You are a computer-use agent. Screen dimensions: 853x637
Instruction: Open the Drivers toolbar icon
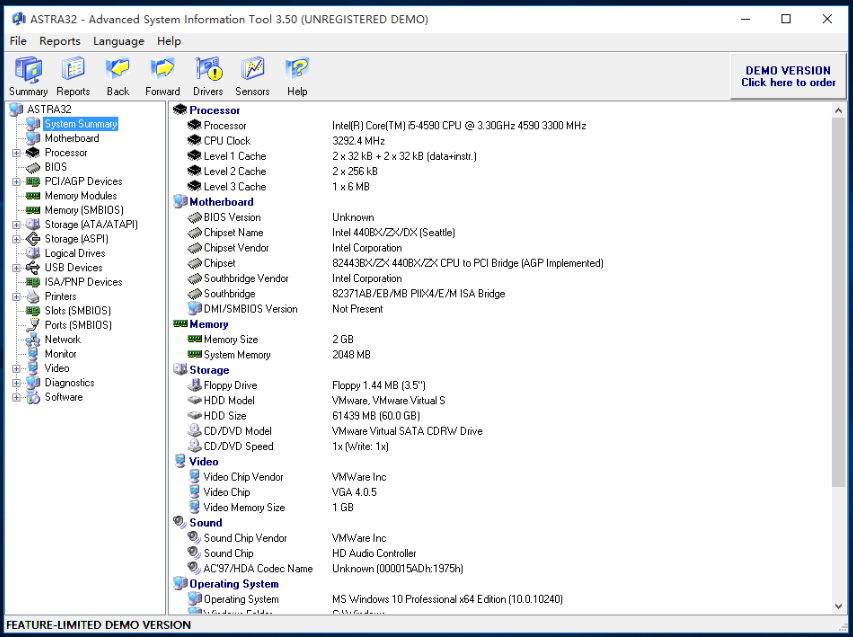coord(208,70)
